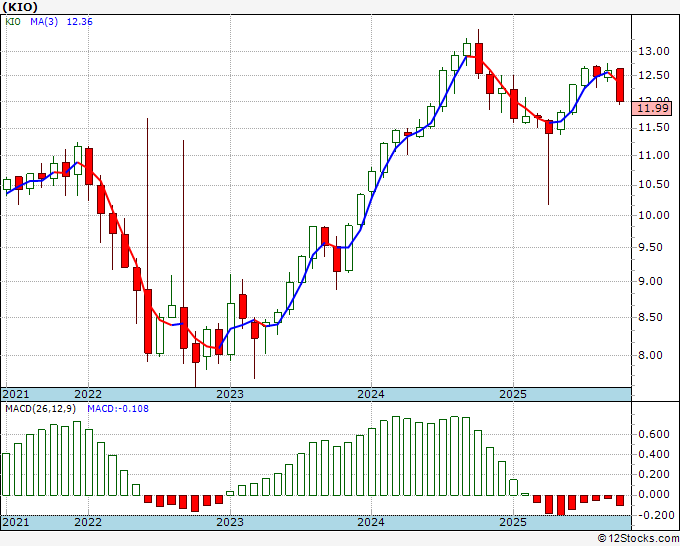Click the last red candlestick ending near 11.99
This screenshot has width=680, height=546.
[620, 85]
